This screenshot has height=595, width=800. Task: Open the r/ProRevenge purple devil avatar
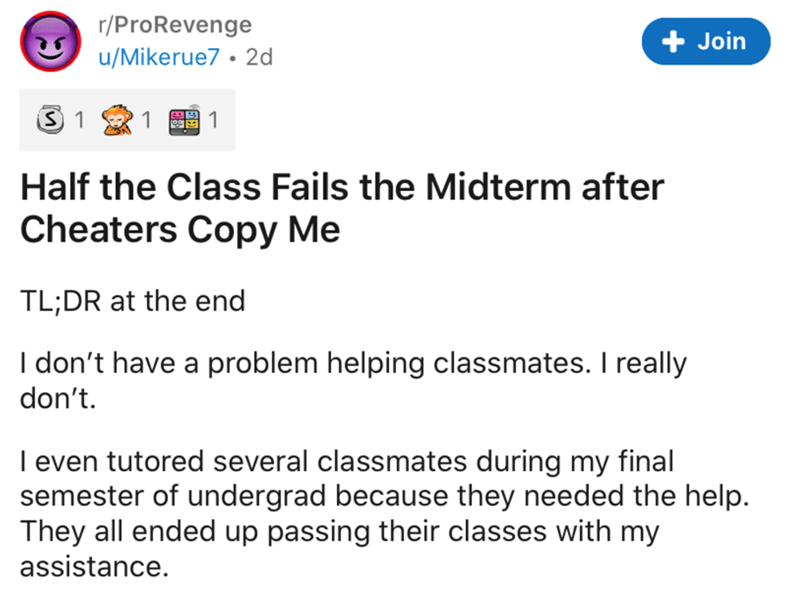click(51, 41)
